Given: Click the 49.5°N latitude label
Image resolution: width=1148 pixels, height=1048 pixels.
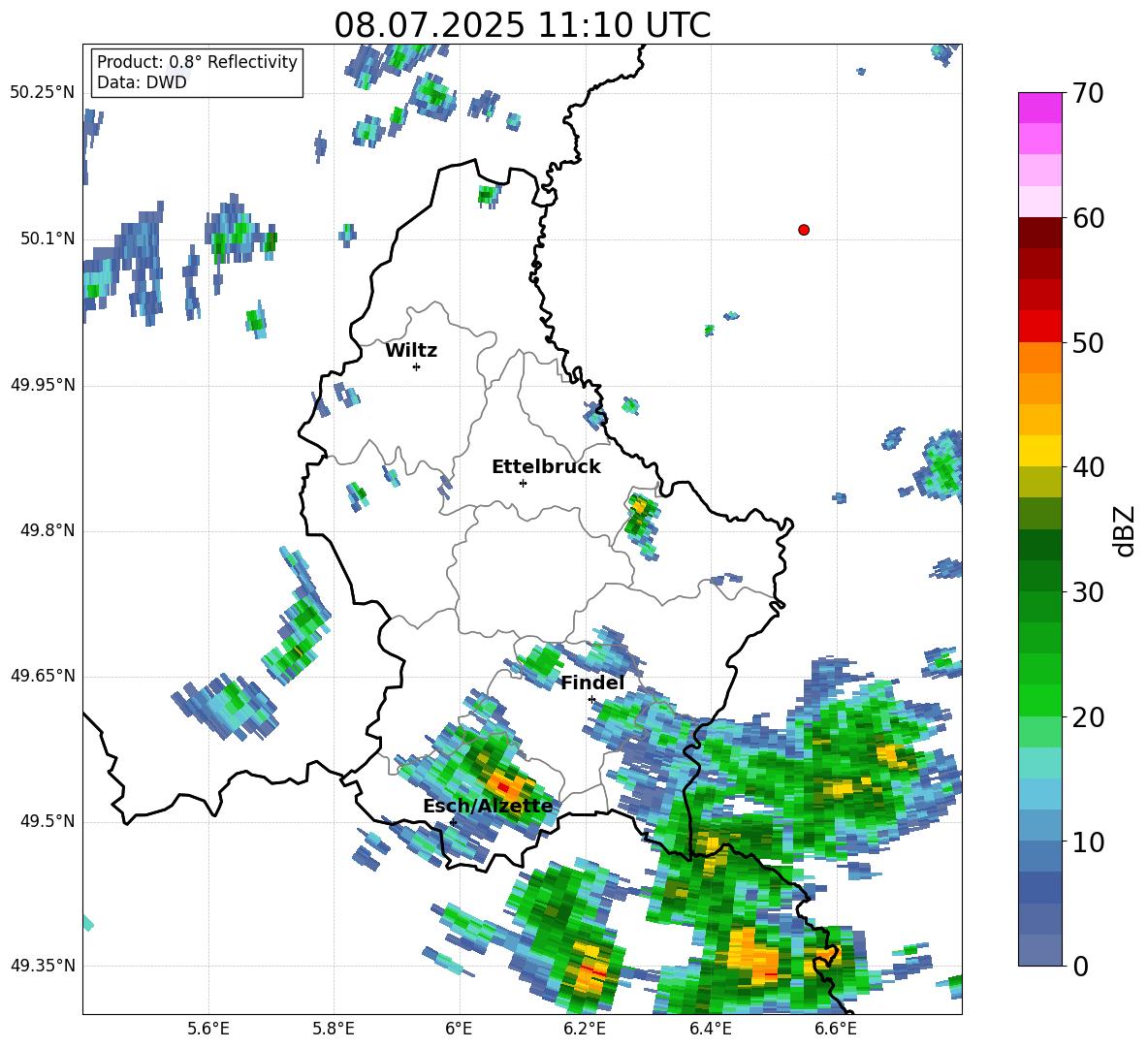Looking at the screenshot, I should pos(47,821).
